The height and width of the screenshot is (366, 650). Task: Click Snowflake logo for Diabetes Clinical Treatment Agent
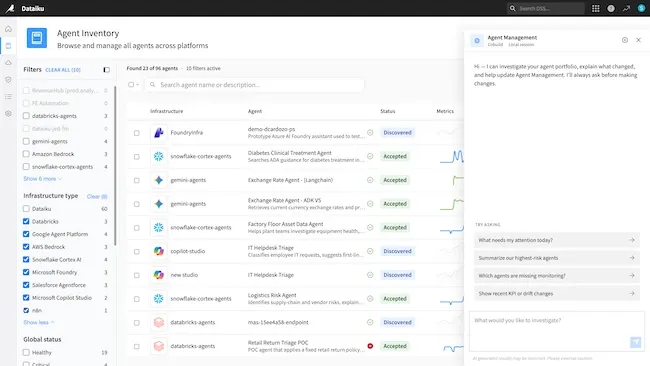[159, 156]
